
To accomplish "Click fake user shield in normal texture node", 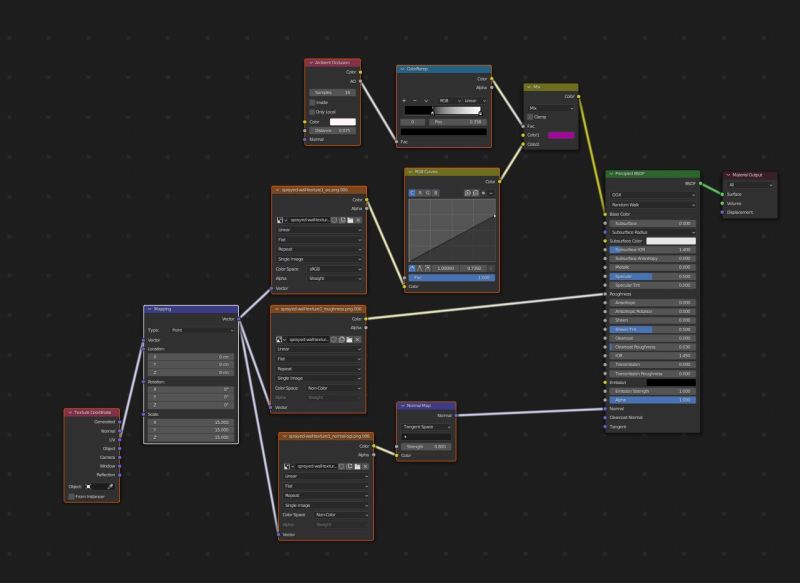I will point(341,466).
